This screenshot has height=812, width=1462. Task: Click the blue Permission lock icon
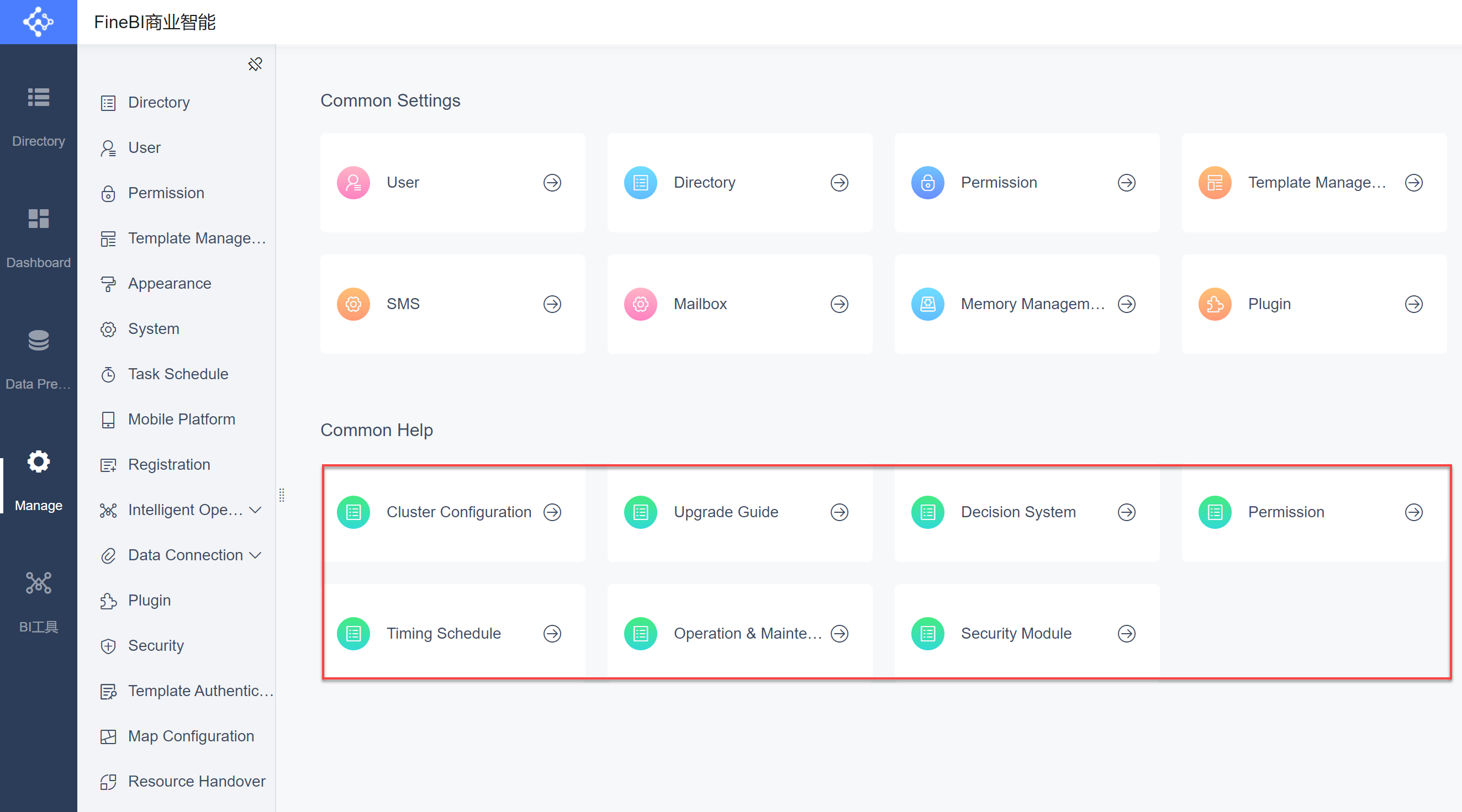click(927, 183)
